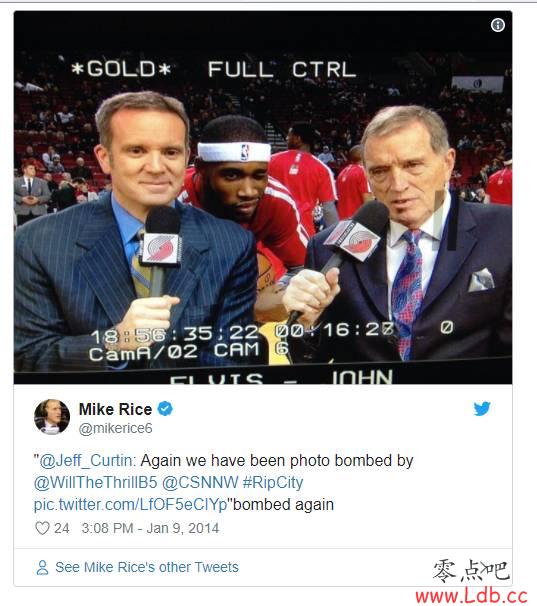Open the @CSNNW mention
537x606 pixels.
tap(200, 483)
